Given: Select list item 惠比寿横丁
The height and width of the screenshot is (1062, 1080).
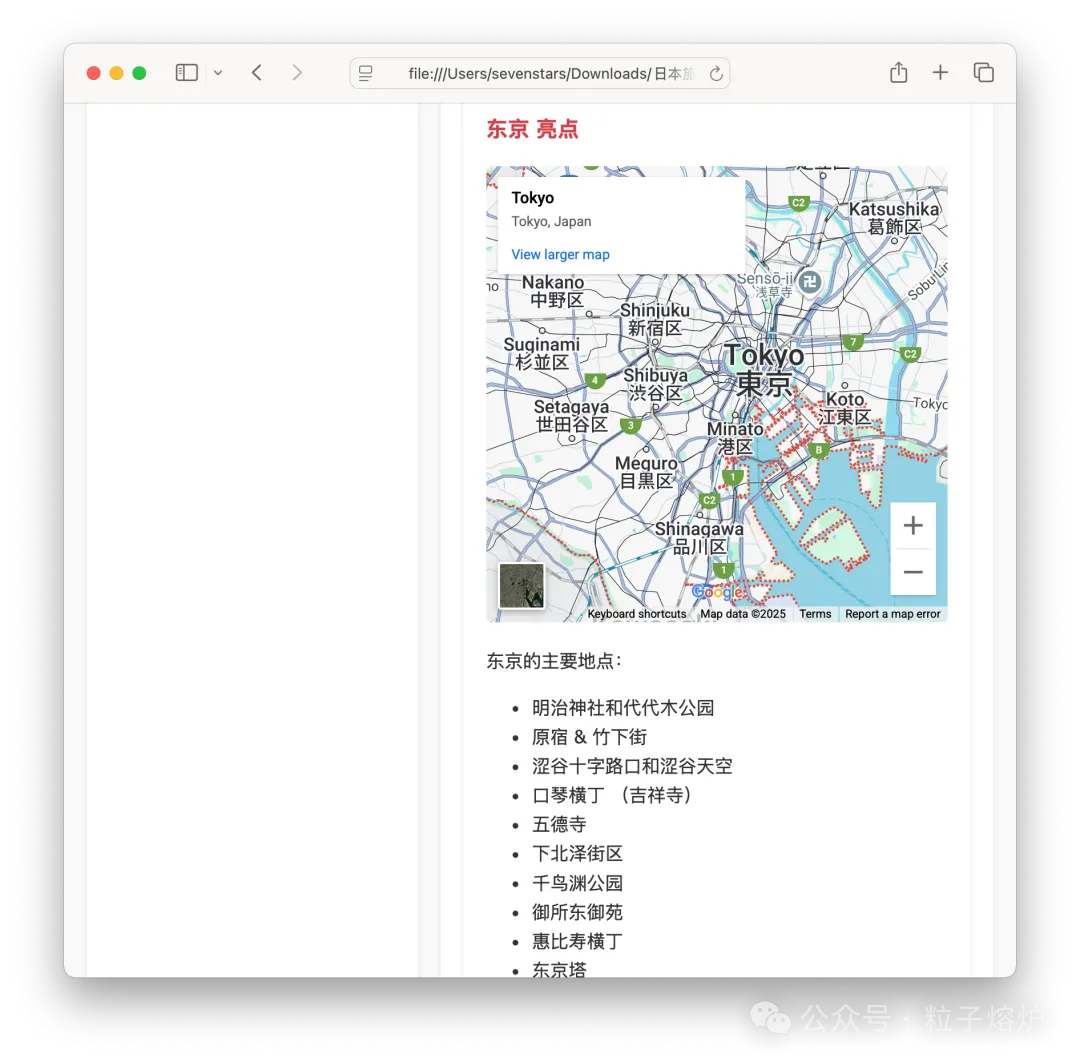Looking at the screenshot, I should (x=577, y=941).
